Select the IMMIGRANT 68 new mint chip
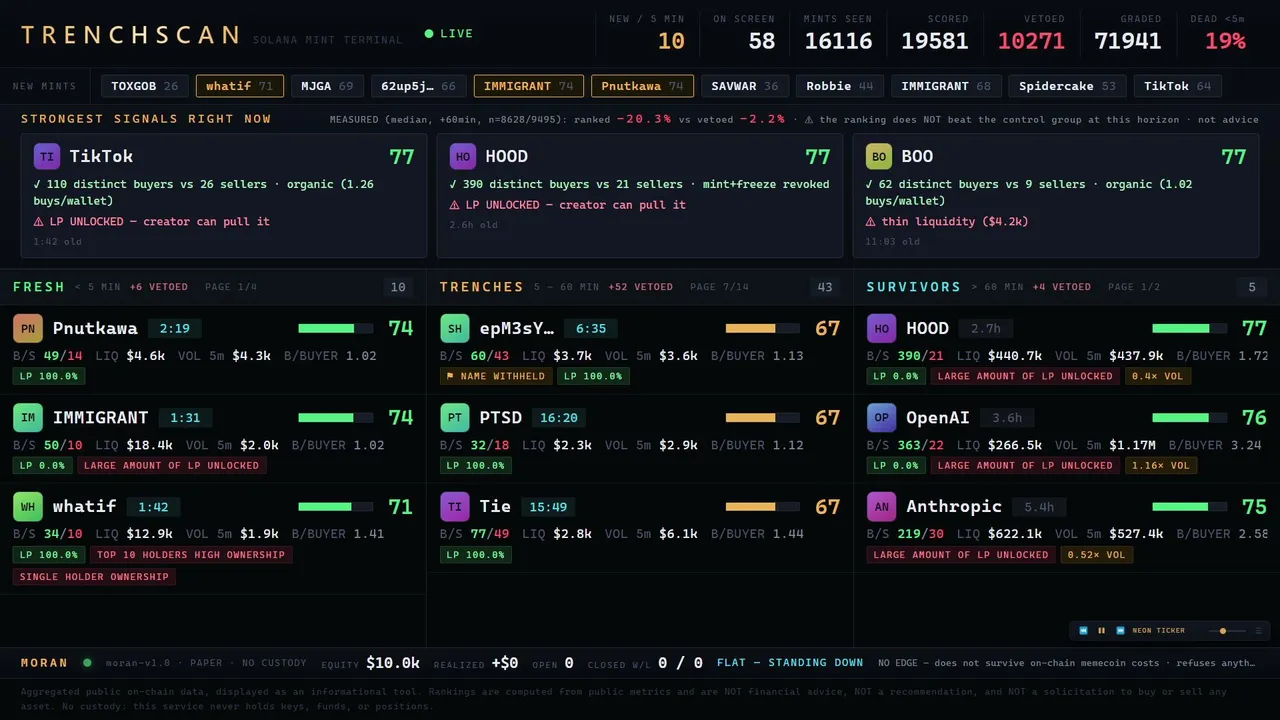 pos(946,86)
